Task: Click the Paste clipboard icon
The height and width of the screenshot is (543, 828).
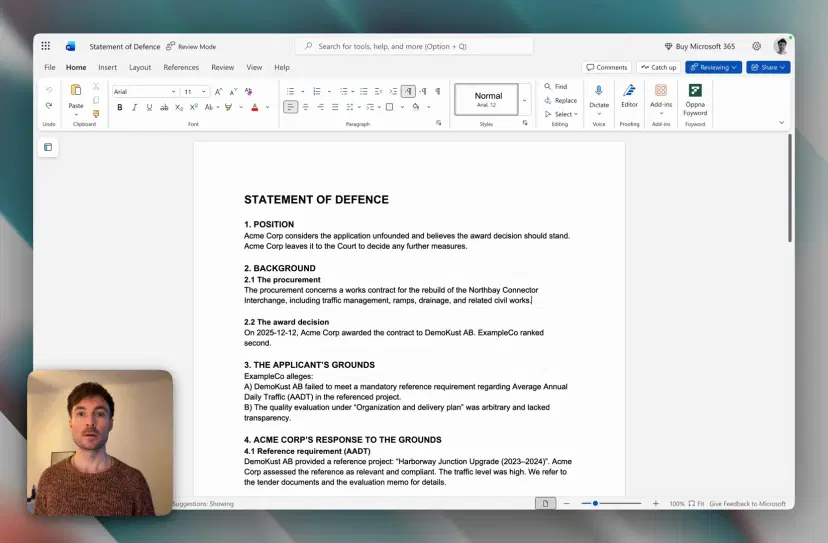Action: click(76, 90)
